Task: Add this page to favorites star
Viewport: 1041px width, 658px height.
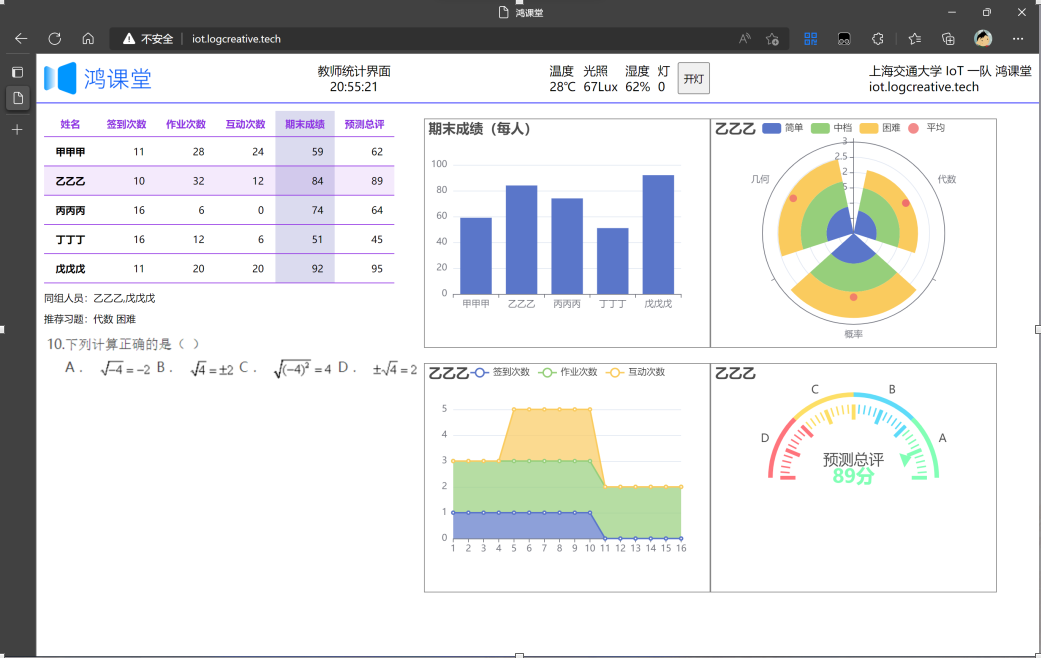Action: click(772, 39)
